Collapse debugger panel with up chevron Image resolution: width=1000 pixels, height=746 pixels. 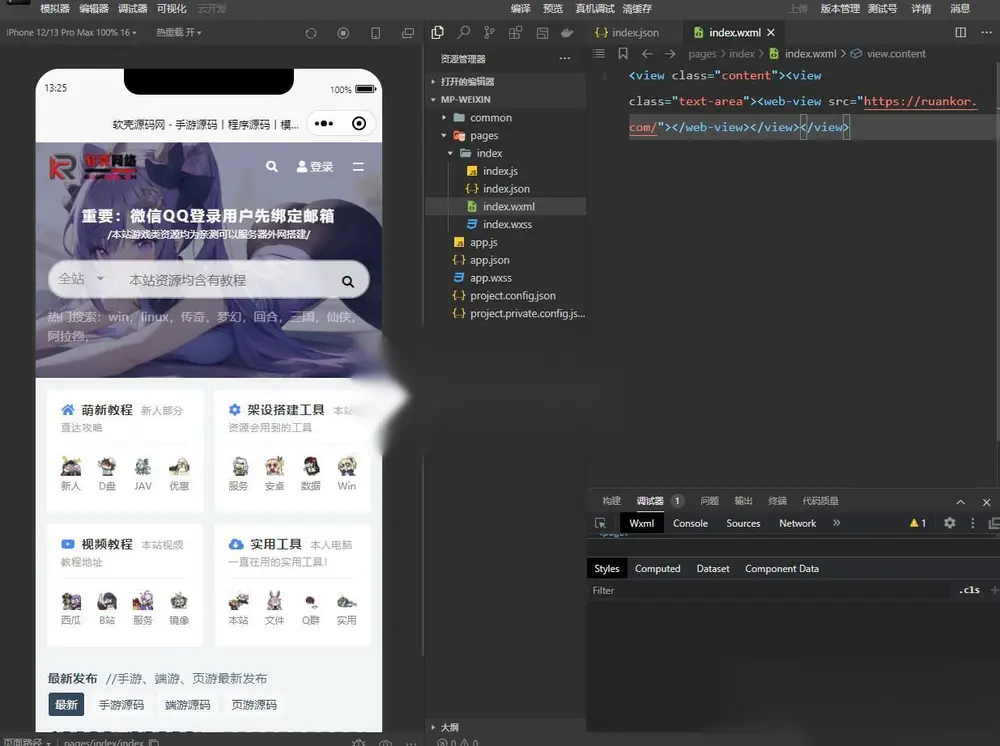click(960, 502)
